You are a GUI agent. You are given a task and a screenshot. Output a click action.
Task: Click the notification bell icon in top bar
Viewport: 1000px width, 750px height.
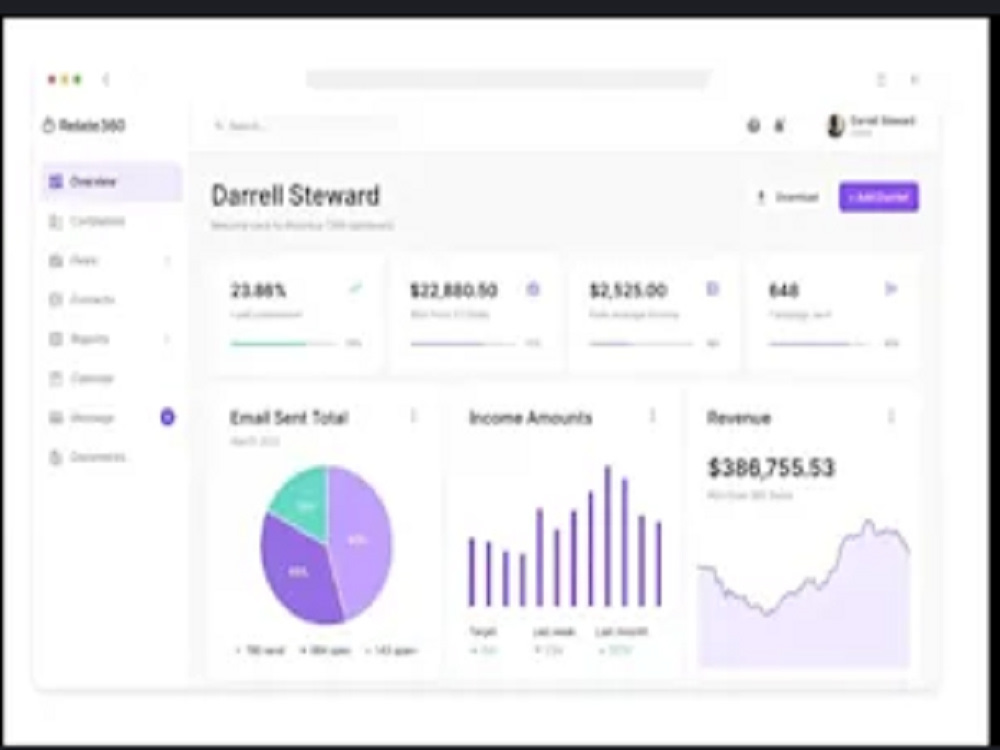779,126
